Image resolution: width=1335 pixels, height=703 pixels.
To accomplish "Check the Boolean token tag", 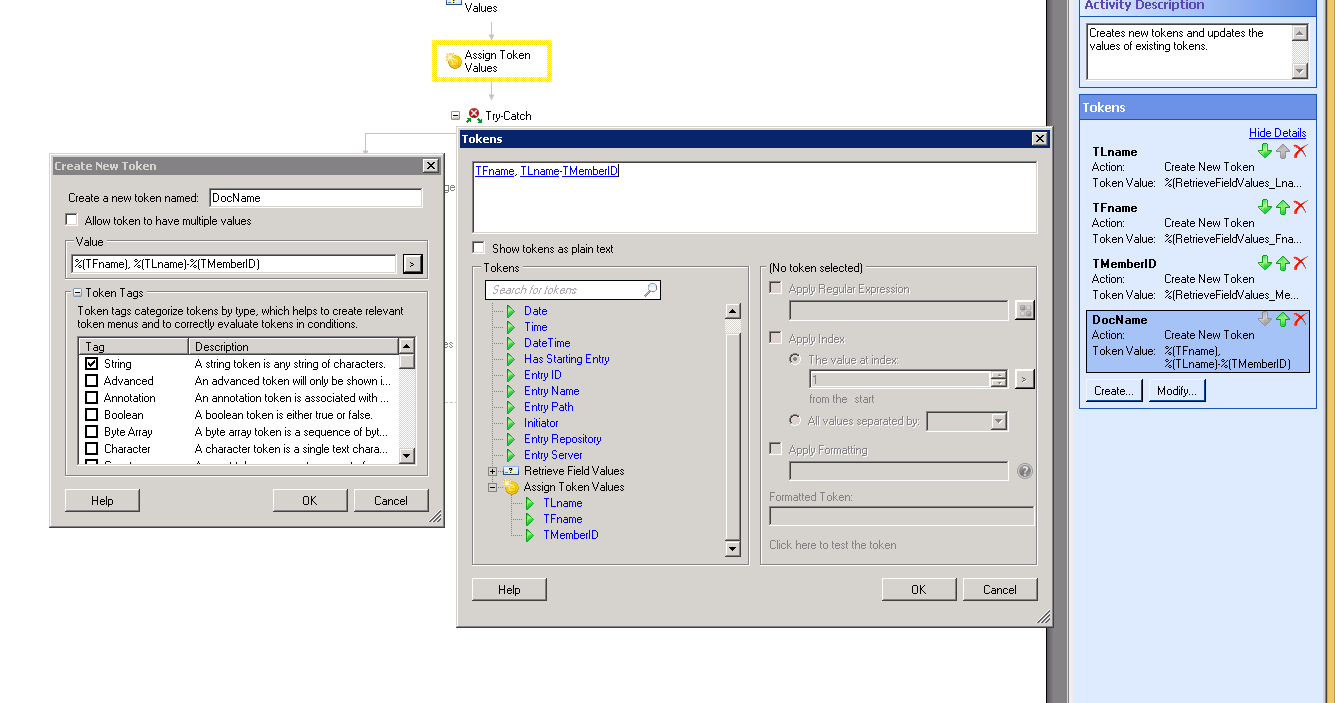I will [92, 415].
